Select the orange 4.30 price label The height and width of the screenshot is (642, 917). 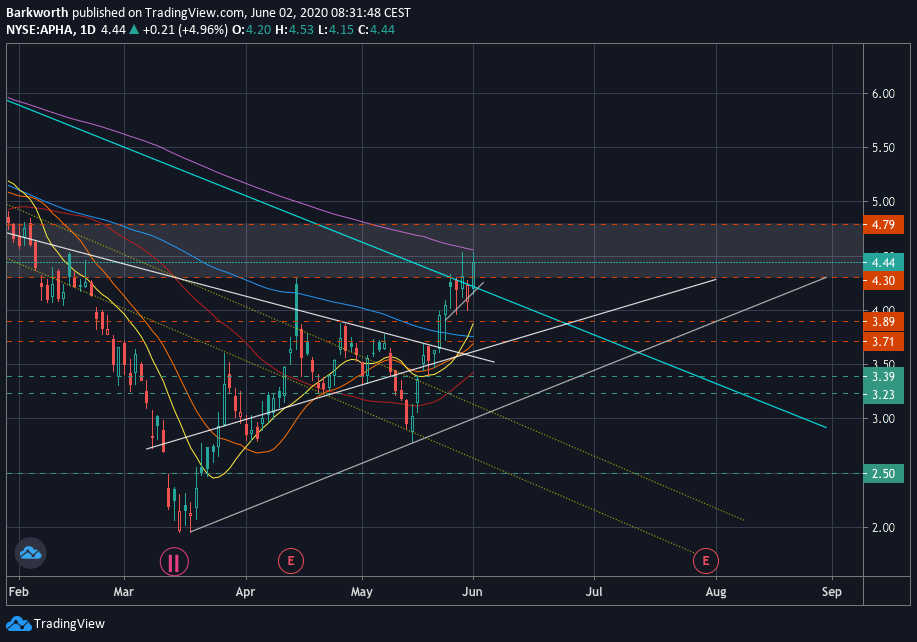click(x=883, y=281)
